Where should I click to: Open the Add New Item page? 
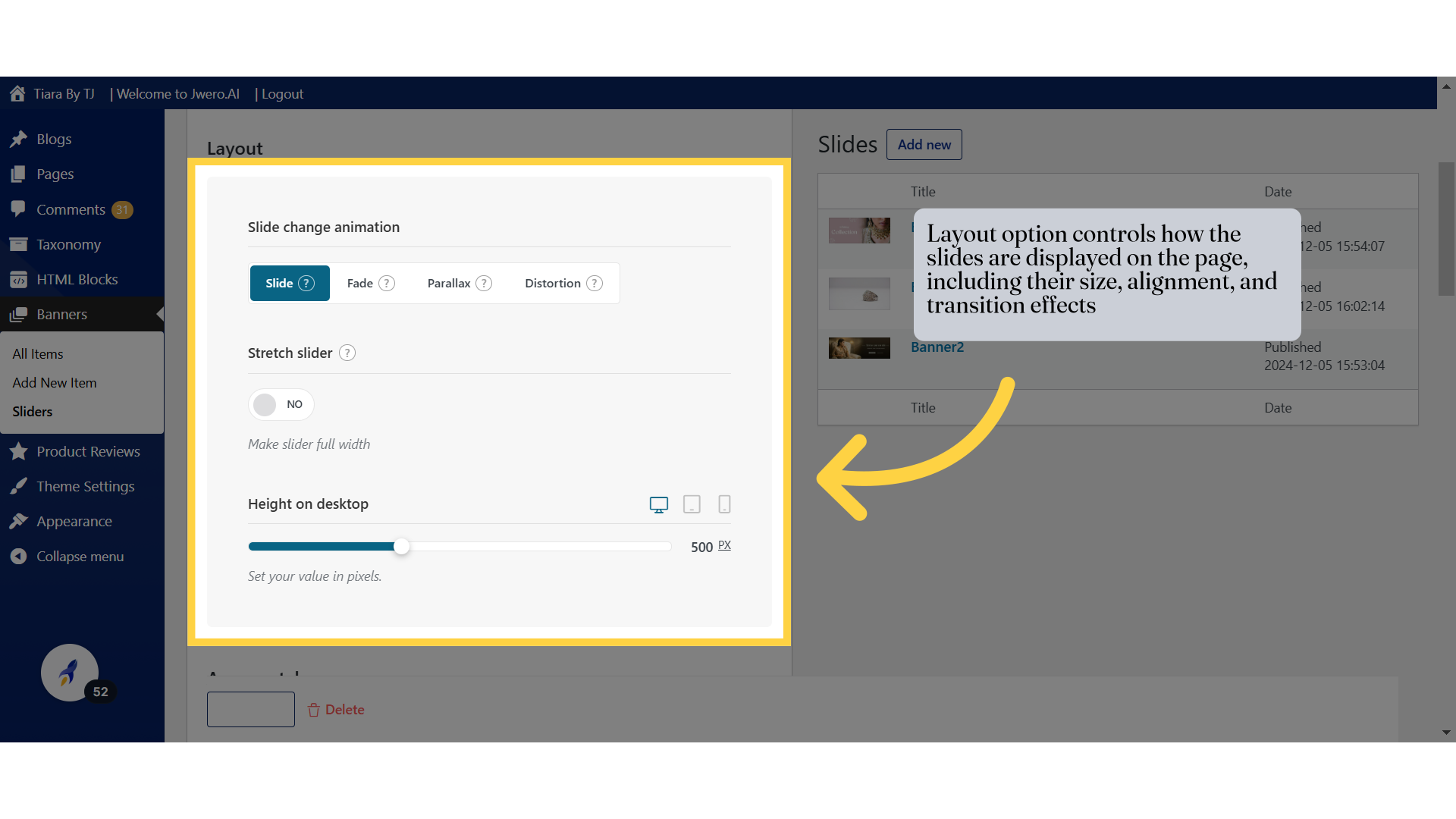(54, 382)
